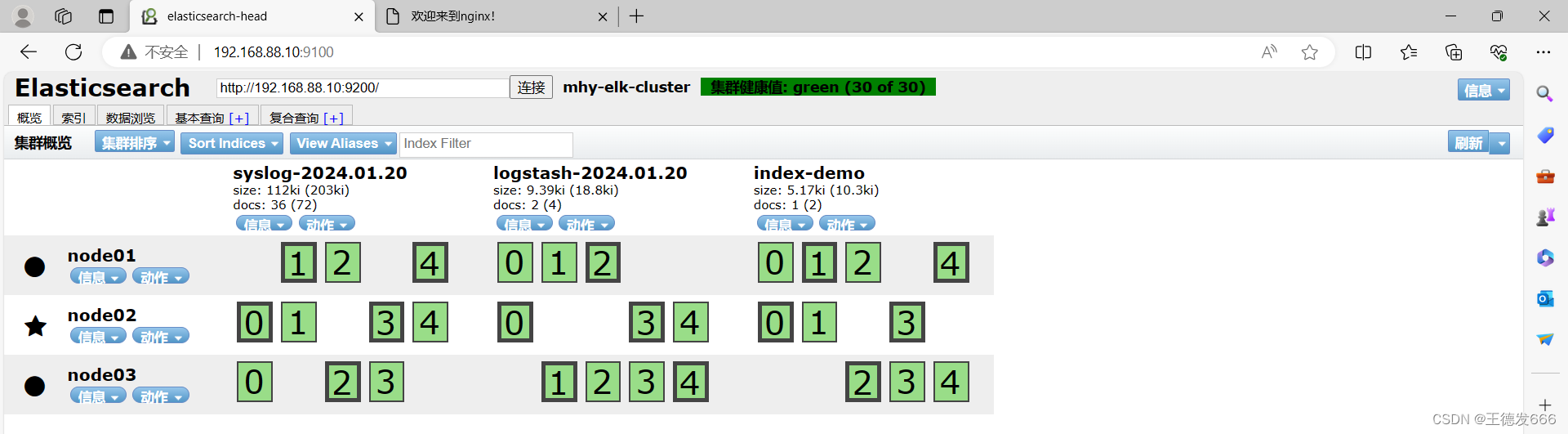Add page to favorites star icon
Image resolution: width=1568 pixels, height=434 pixels.
point(1310,52)
